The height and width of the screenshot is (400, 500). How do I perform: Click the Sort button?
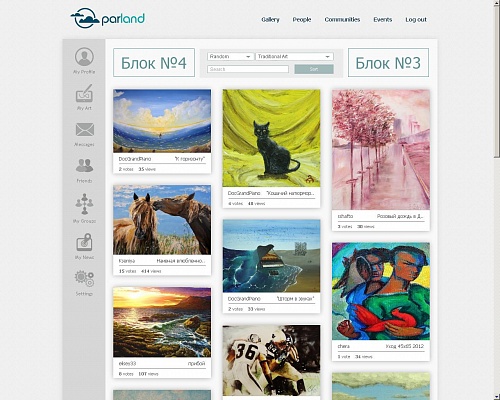click(x=314, y=69)
